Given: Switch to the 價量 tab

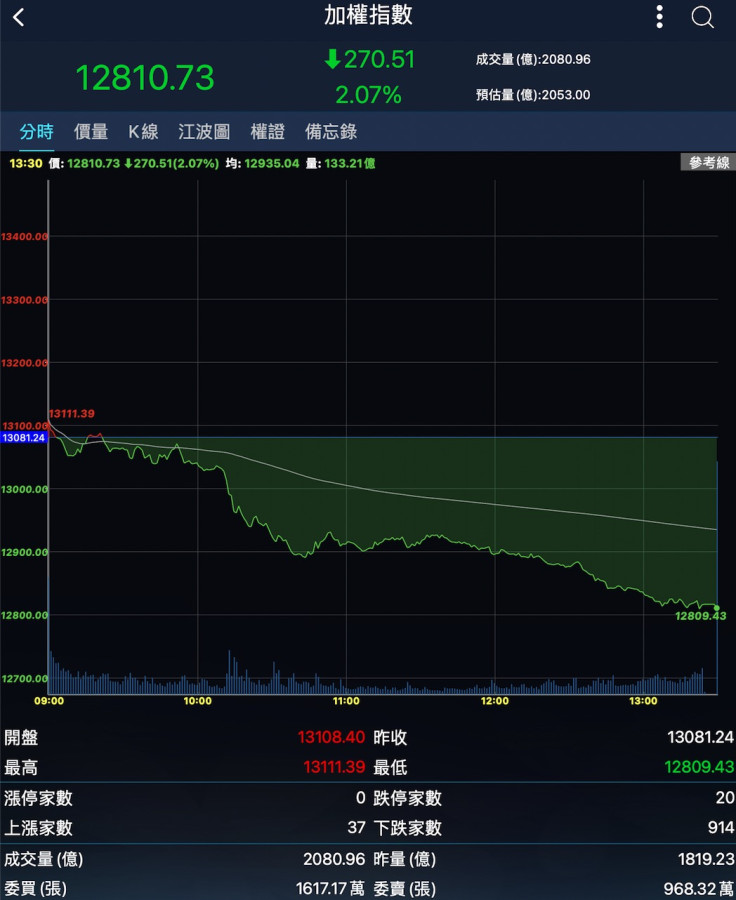Looking at the screenshot, I should [x=91, y=131].
